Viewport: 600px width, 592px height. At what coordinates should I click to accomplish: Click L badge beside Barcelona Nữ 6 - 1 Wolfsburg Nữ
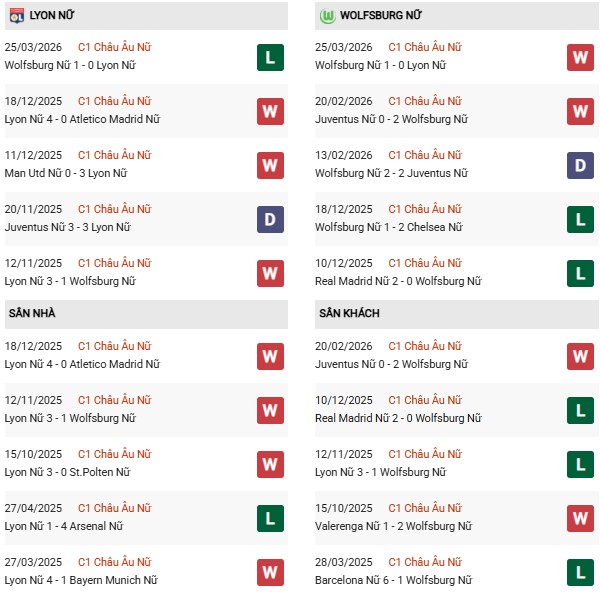coord(580,572)
